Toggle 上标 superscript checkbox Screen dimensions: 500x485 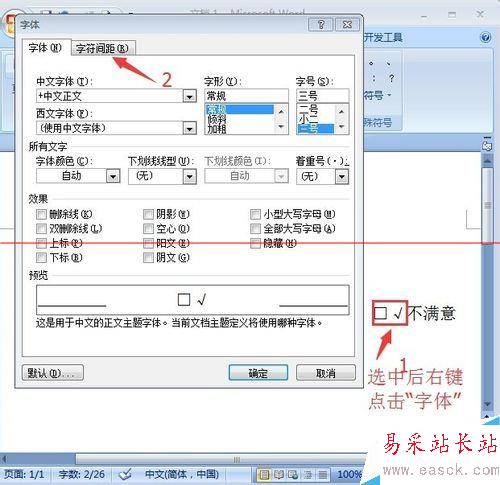41,243
